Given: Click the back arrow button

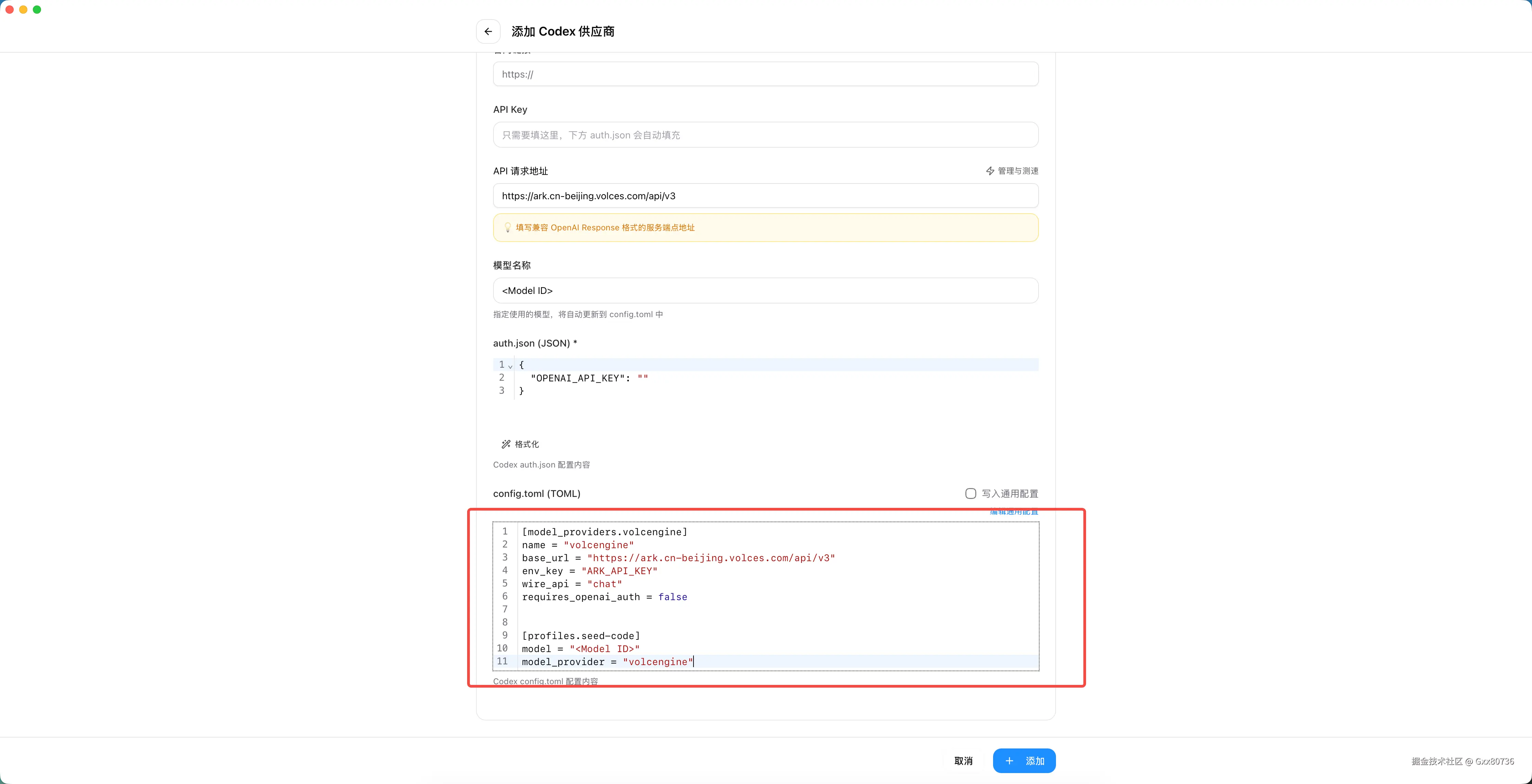Looking at the screenshot, I should click(488, 31).
